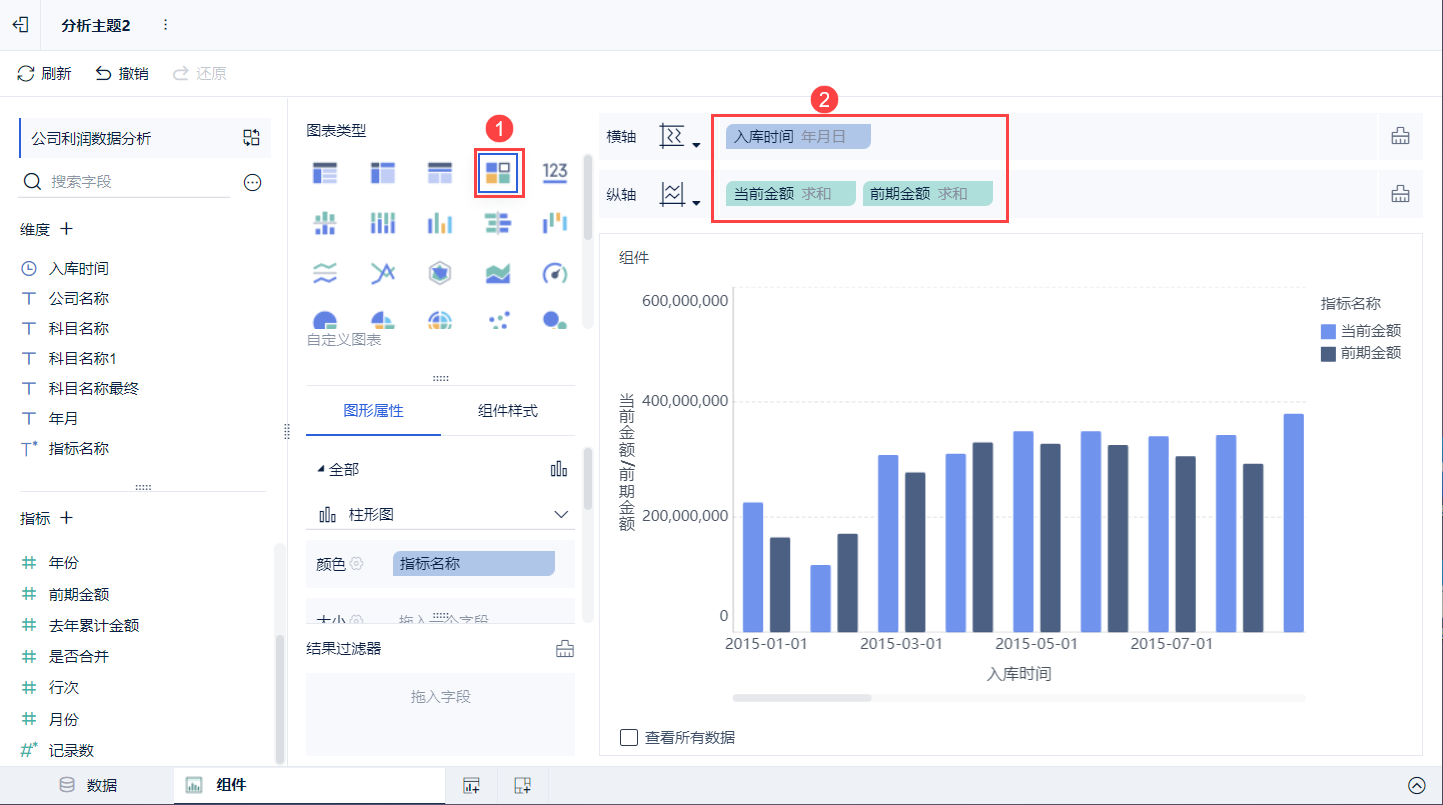Add a new measure with 指标 plus
The width and height of the screenshot is (1443, 805).
67,518
